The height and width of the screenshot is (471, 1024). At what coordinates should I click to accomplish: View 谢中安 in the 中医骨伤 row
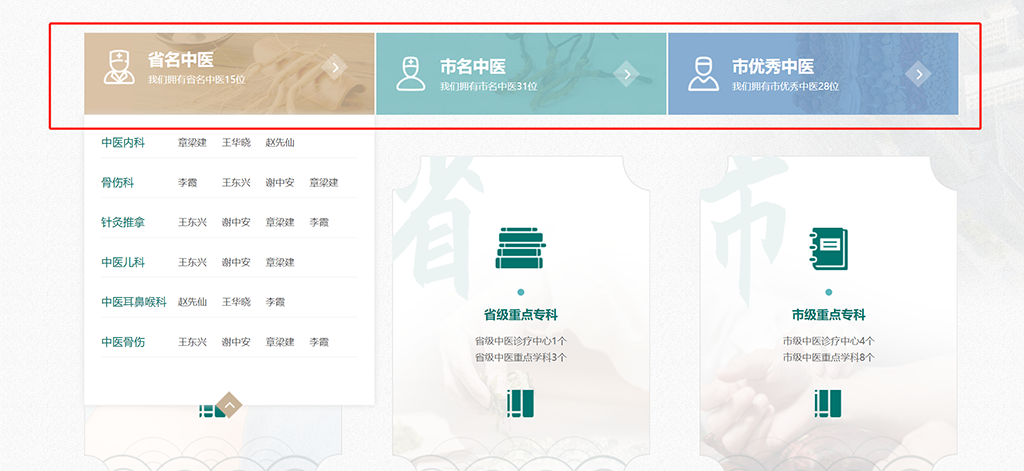pyautogui.click(x=236, y=342)
